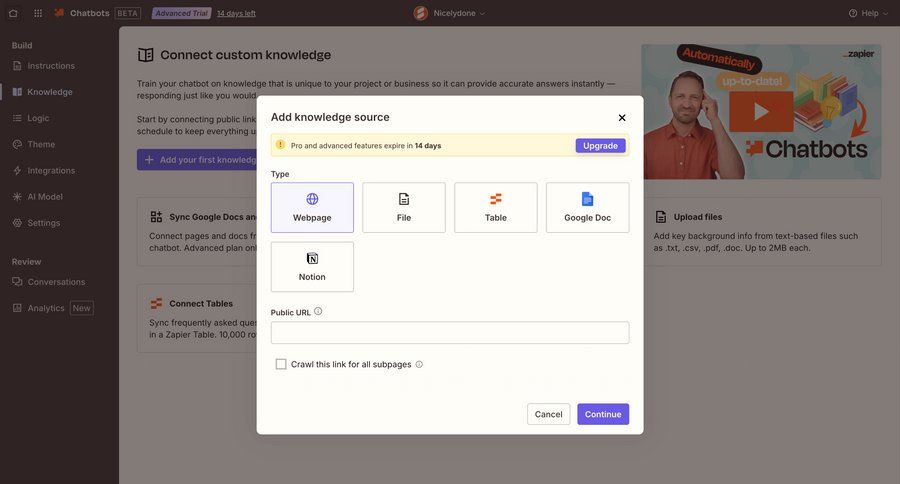The width and height of the screenshot is (900, 484).
Task: Click the info icon beside crawl subpages
Action: coord(419,365)
